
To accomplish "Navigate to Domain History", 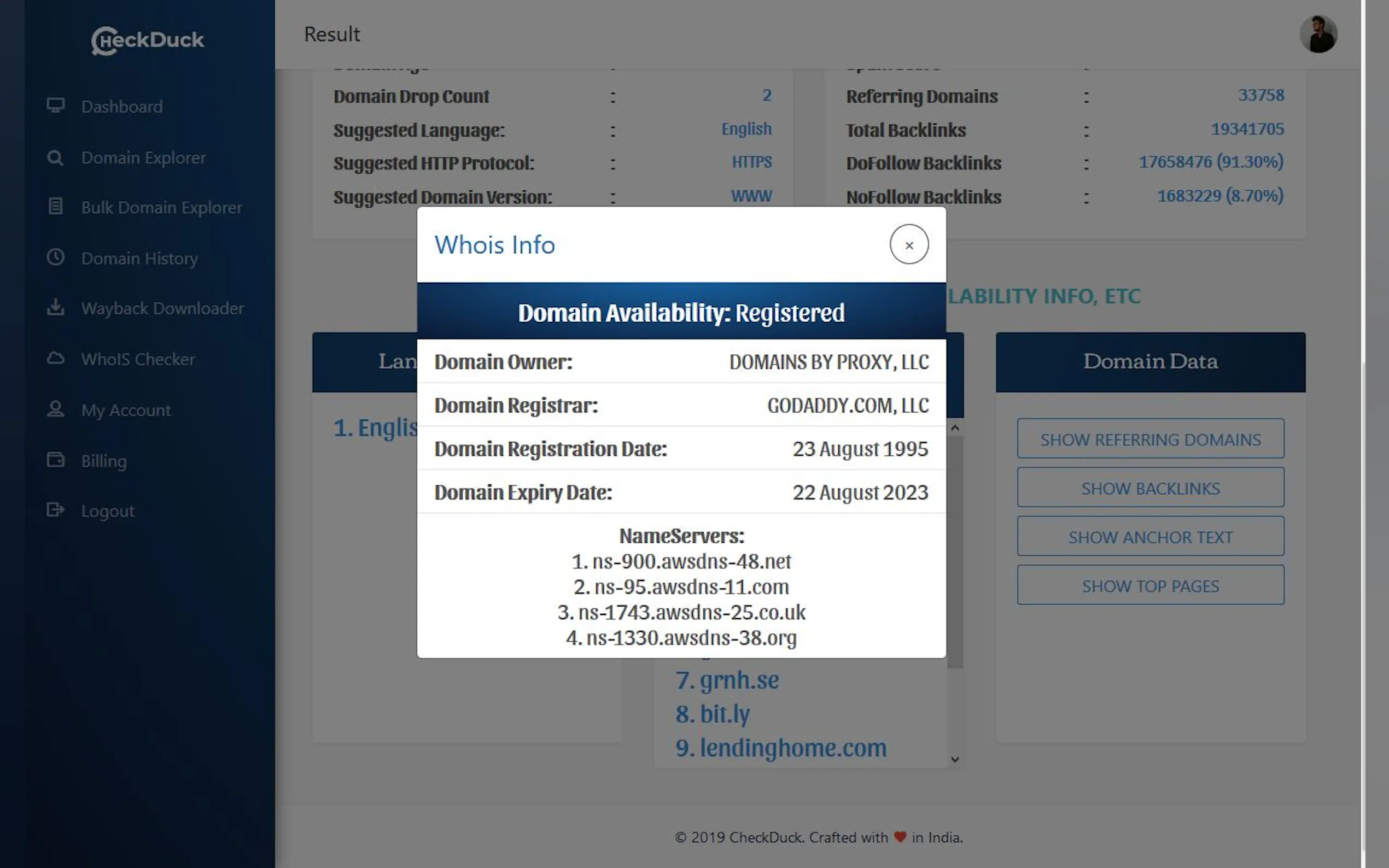I will coord(139,259).
